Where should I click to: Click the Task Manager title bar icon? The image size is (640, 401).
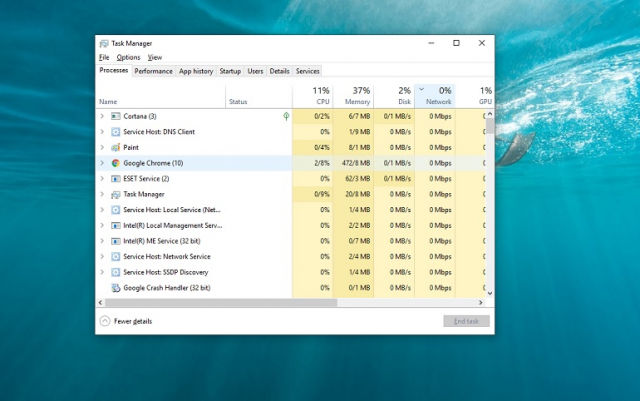(104, 43)
